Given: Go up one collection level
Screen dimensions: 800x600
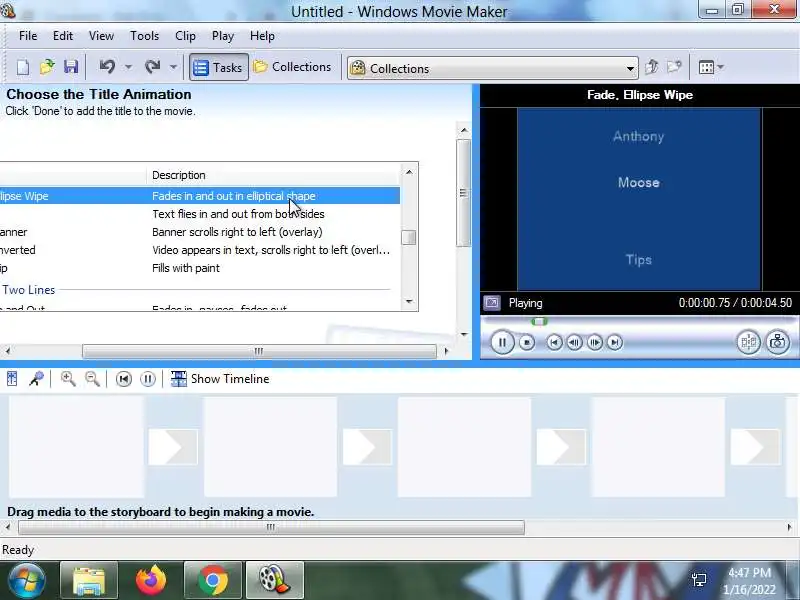Looking at the screenshot, I should [652, 67].
